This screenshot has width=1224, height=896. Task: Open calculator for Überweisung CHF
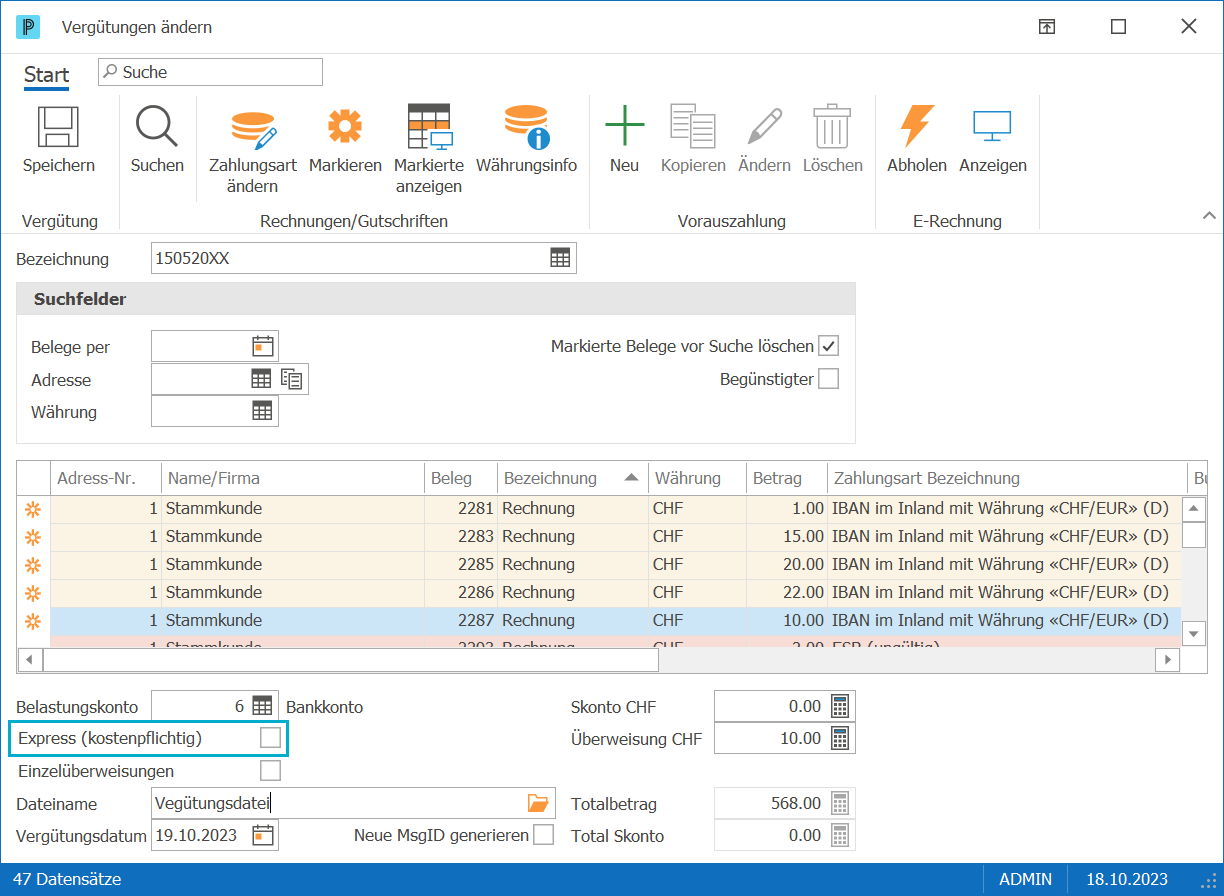tap(840, 738)
